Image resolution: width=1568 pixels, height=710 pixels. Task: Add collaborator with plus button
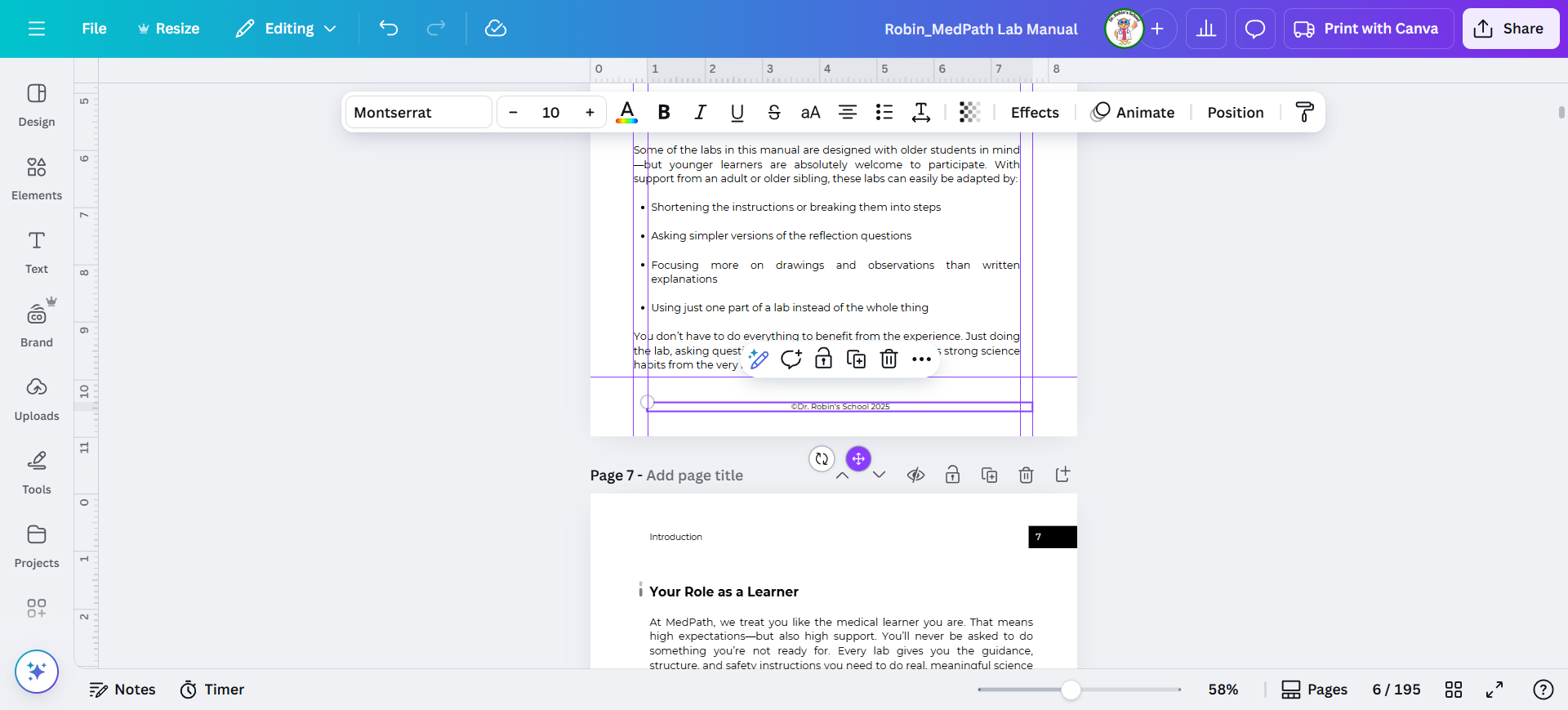click(1157, 29)
